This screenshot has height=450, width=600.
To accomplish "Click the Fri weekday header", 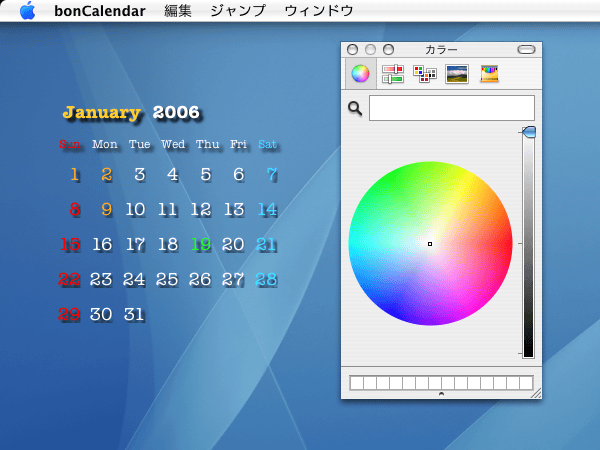I will pos(238,145).
